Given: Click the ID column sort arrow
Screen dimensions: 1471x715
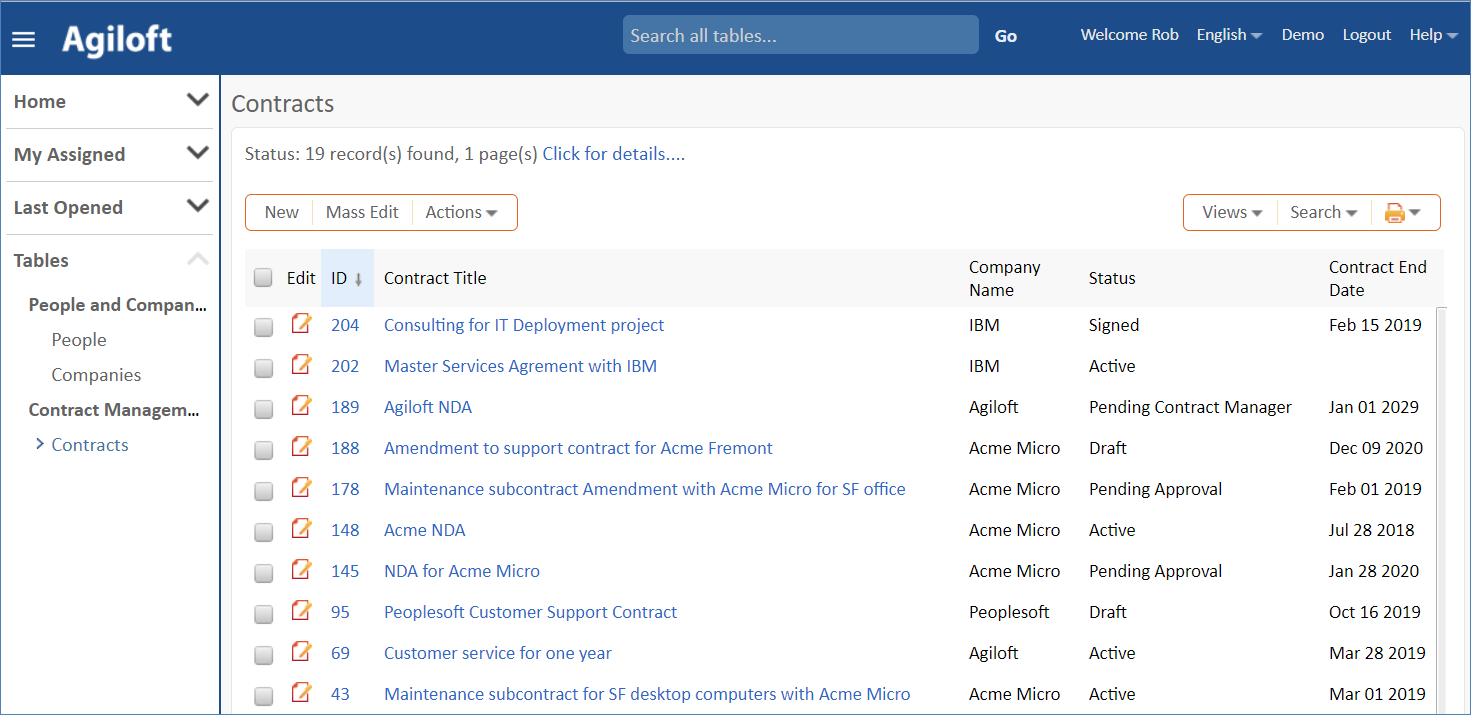Looking at the screenshot, I should tap(358, 279).
